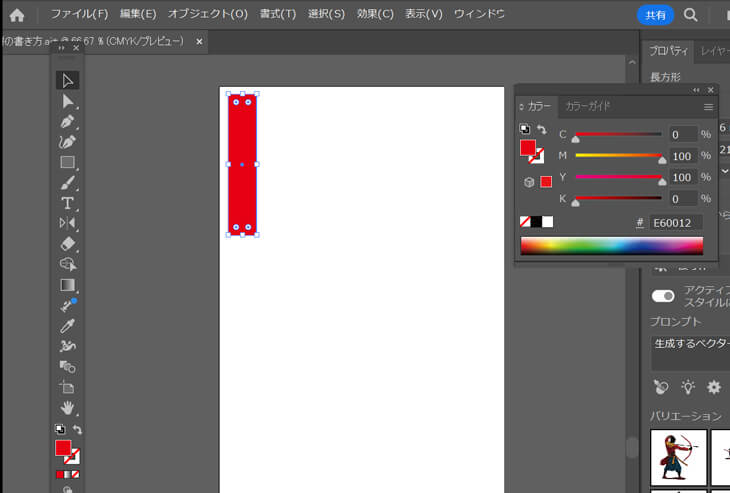Collapse the tools panel double-arrow

click(61, 48)
